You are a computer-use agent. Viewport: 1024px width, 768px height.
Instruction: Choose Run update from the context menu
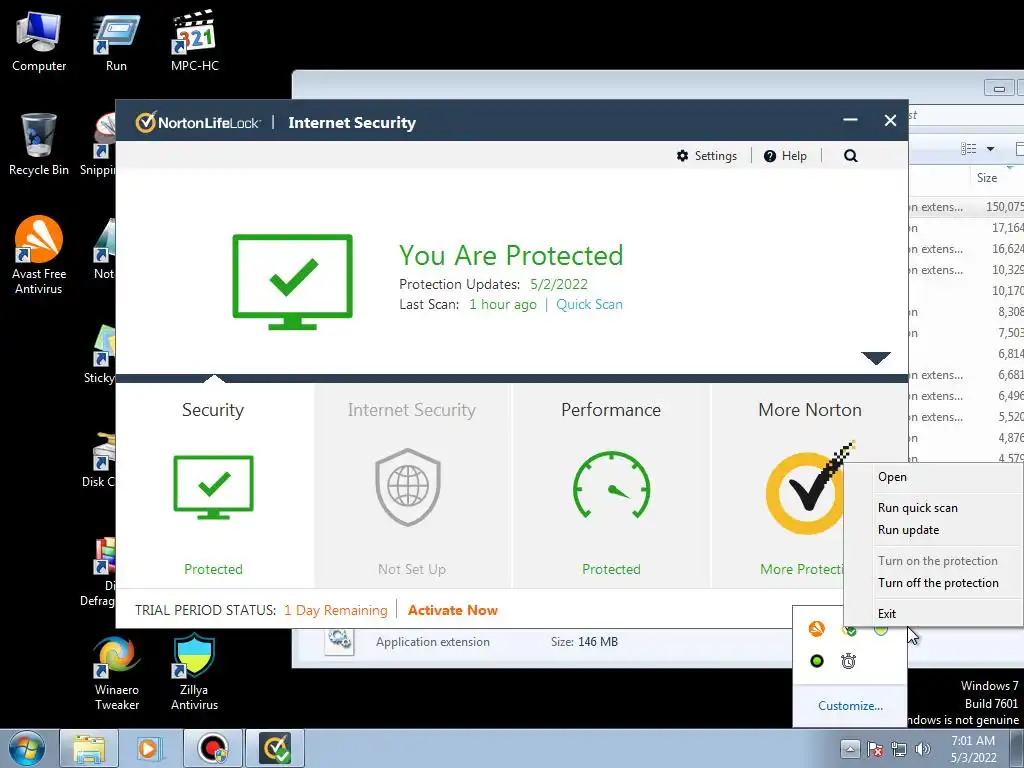pyautogui.click(x=934, y=530)
